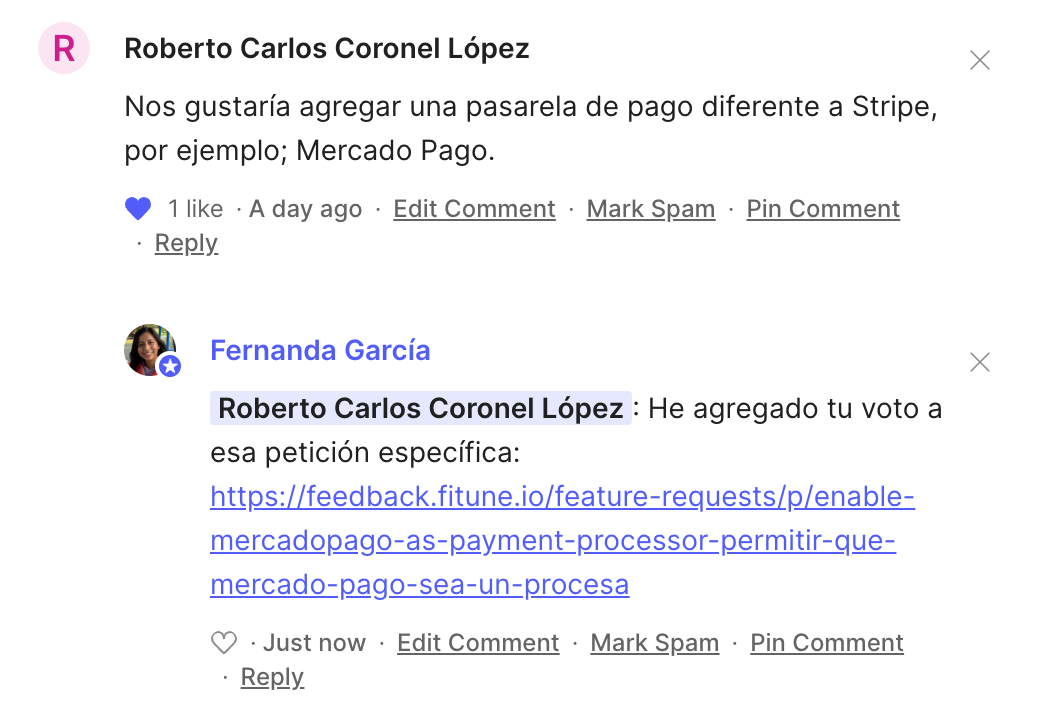Mark Roberto's comment as spam
Viewport: 1042px width, 716px height.
click(x=651, y=209)
